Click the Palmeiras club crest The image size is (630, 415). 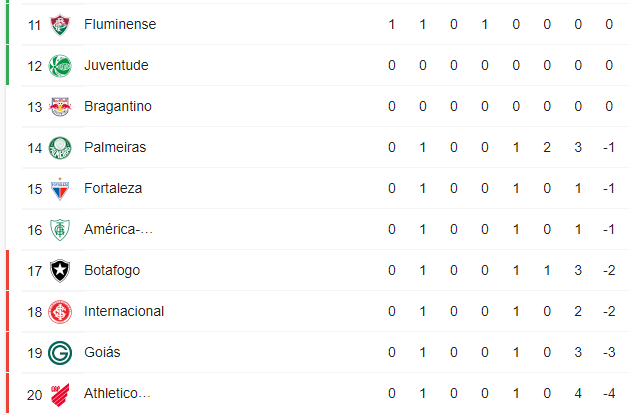click(60, 148)
